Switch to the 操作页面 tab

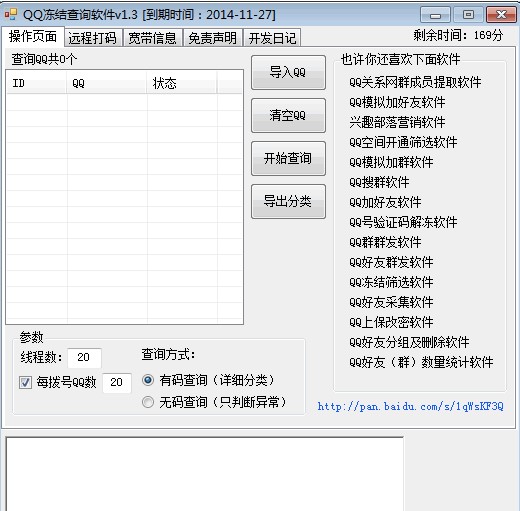coord(33,36)
